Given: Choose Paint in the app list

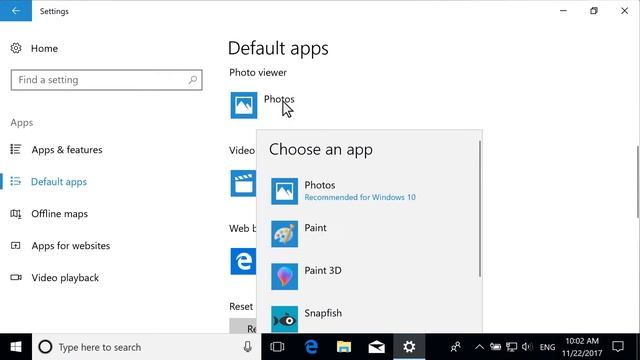Looking at the screenshot, I should [369, 234].
